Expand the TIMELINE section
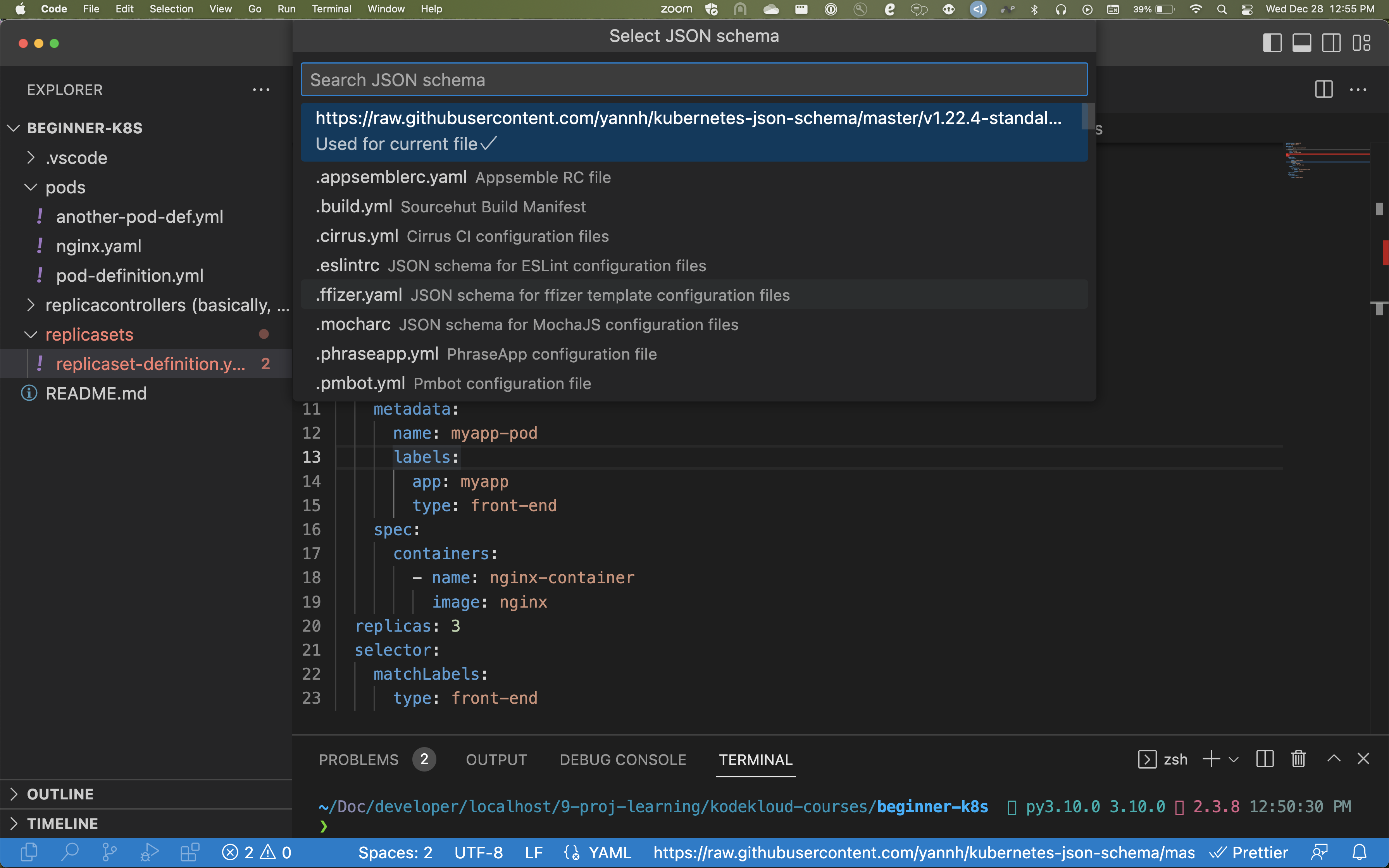Image resolution: width=1389 pixels, height=868 pixels. 146,823
